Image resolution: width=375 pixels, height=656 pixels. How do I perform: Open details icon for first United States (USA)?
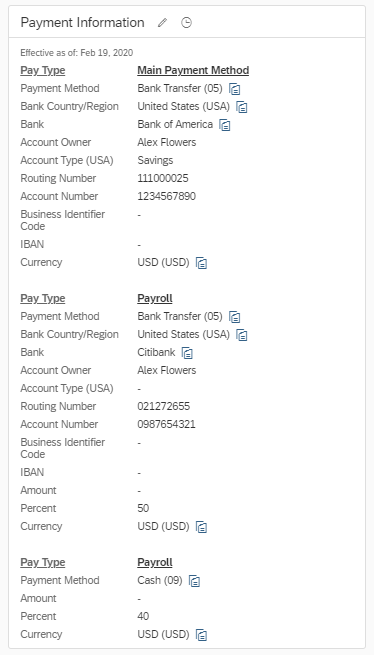[x=242, y=107]
